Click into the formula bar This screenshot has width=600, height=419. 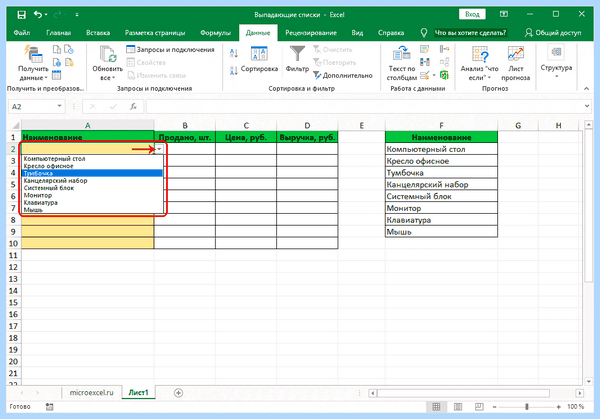point(364,106)
